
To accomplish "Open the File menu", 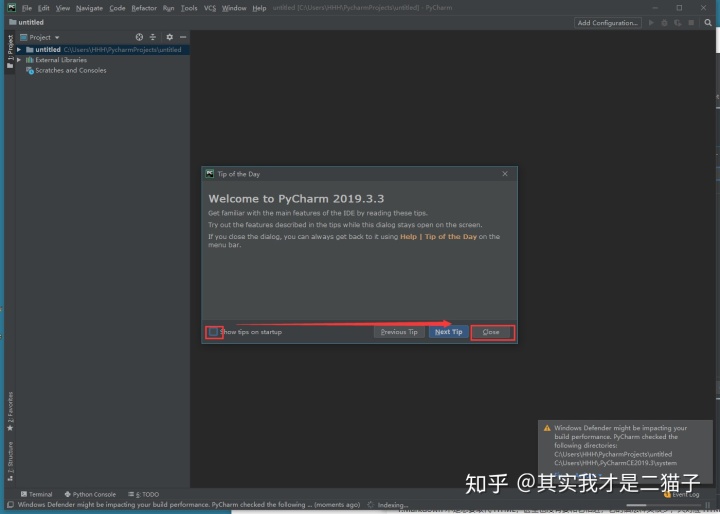I will point(27,8).
